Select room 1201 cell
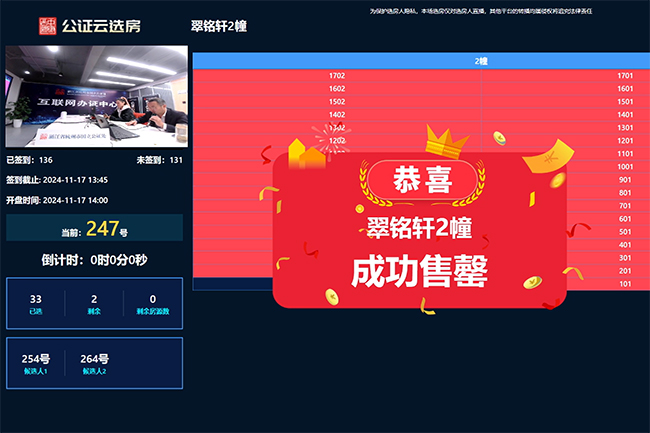 click(x=566, y=140)
